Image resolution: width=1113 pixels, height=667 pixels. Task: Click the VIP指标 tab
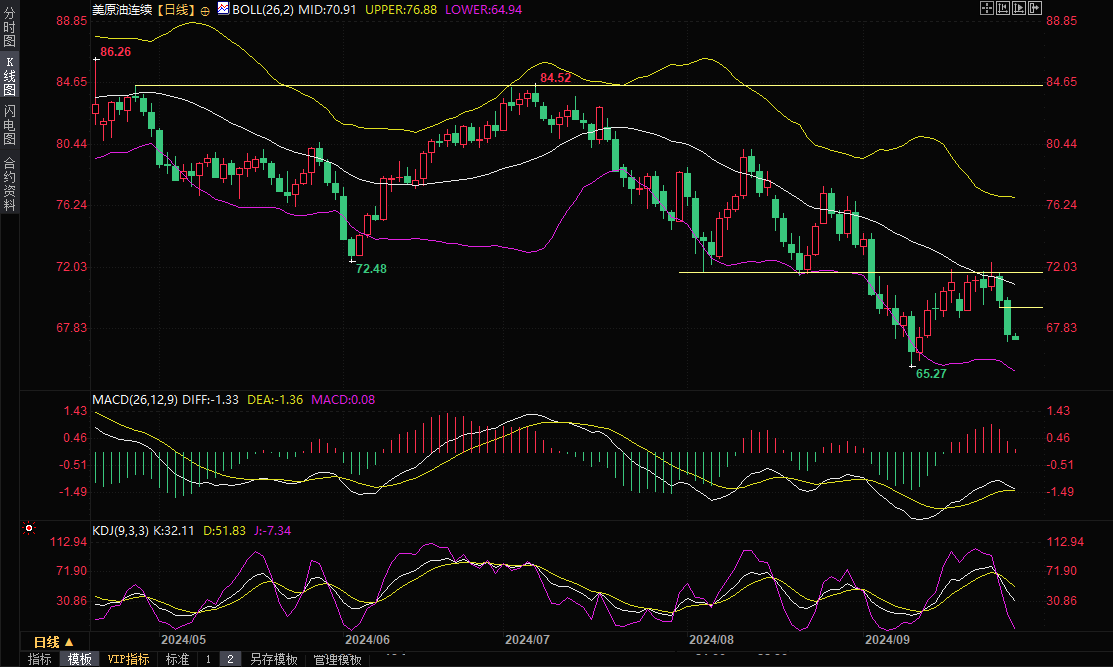coord(128,659)
